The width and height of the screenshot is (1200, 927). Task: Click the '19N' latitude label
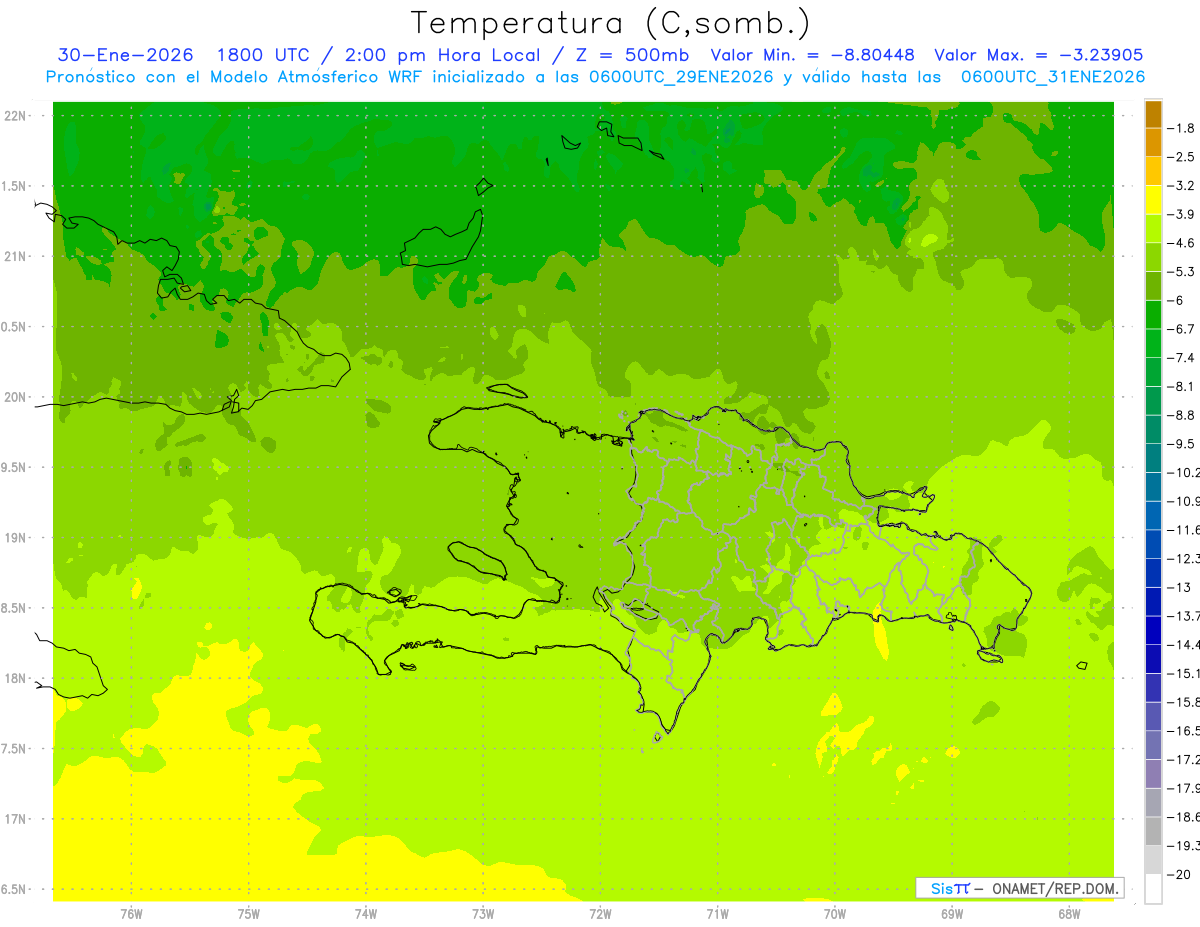point(14,538)
